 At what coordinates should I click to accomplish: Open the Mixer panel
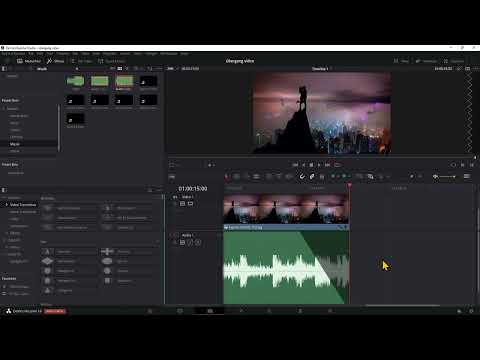click(x=401, y=61)
